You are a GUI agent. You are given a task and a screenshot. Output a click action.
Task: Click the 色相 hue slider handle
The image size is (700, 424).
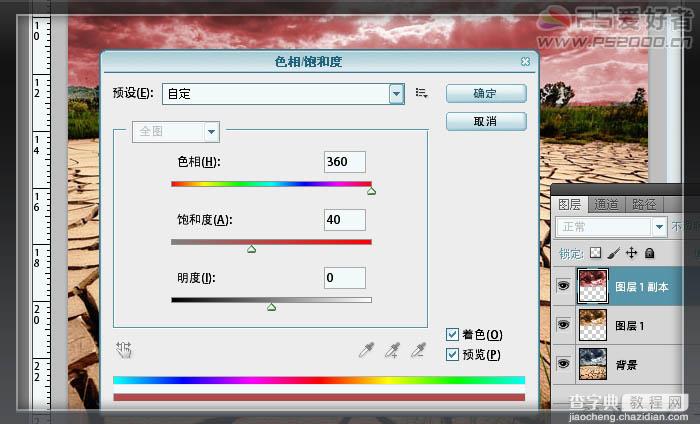371,191
